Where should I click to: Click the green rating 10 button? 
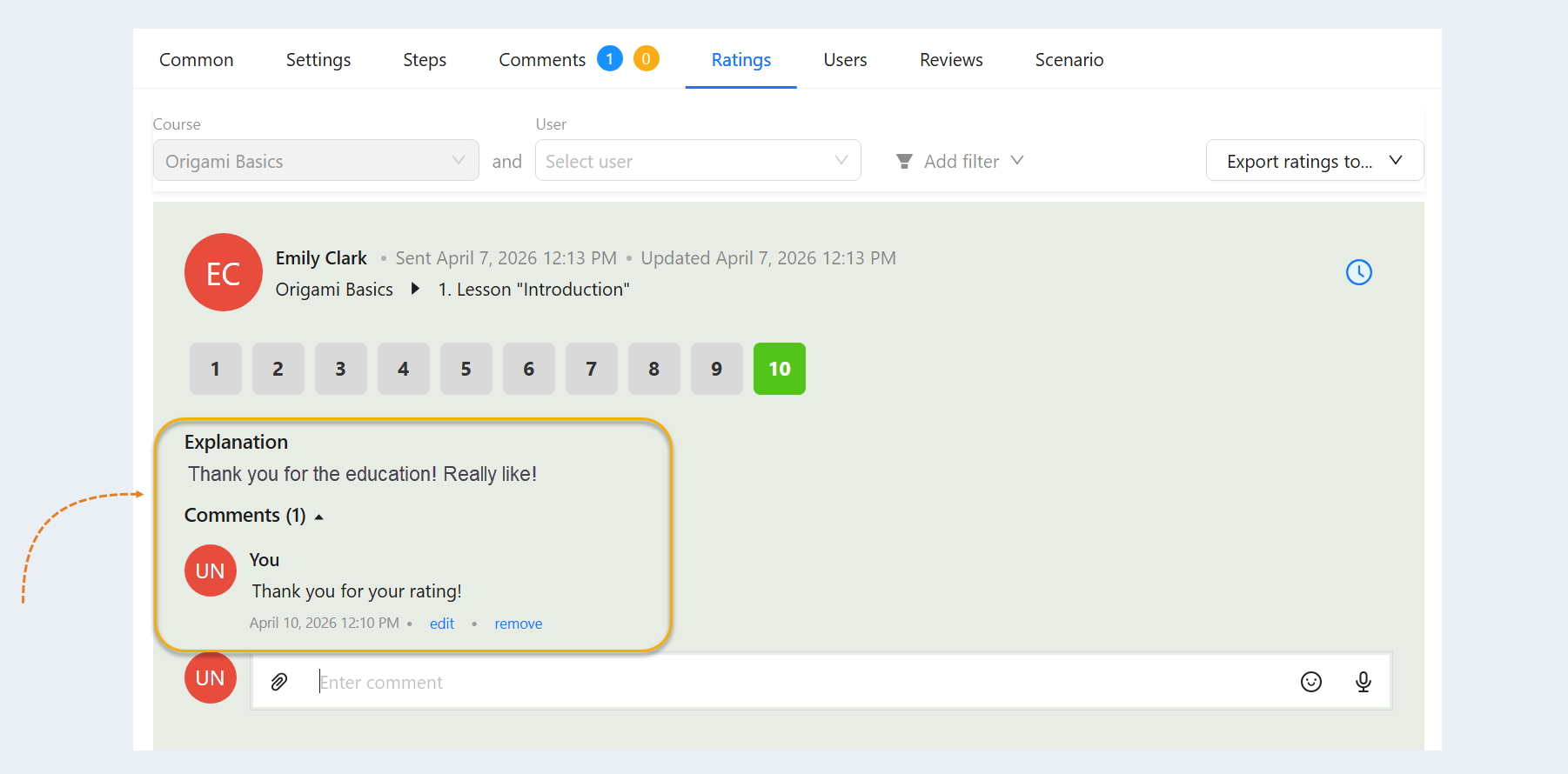pos(780,369)
